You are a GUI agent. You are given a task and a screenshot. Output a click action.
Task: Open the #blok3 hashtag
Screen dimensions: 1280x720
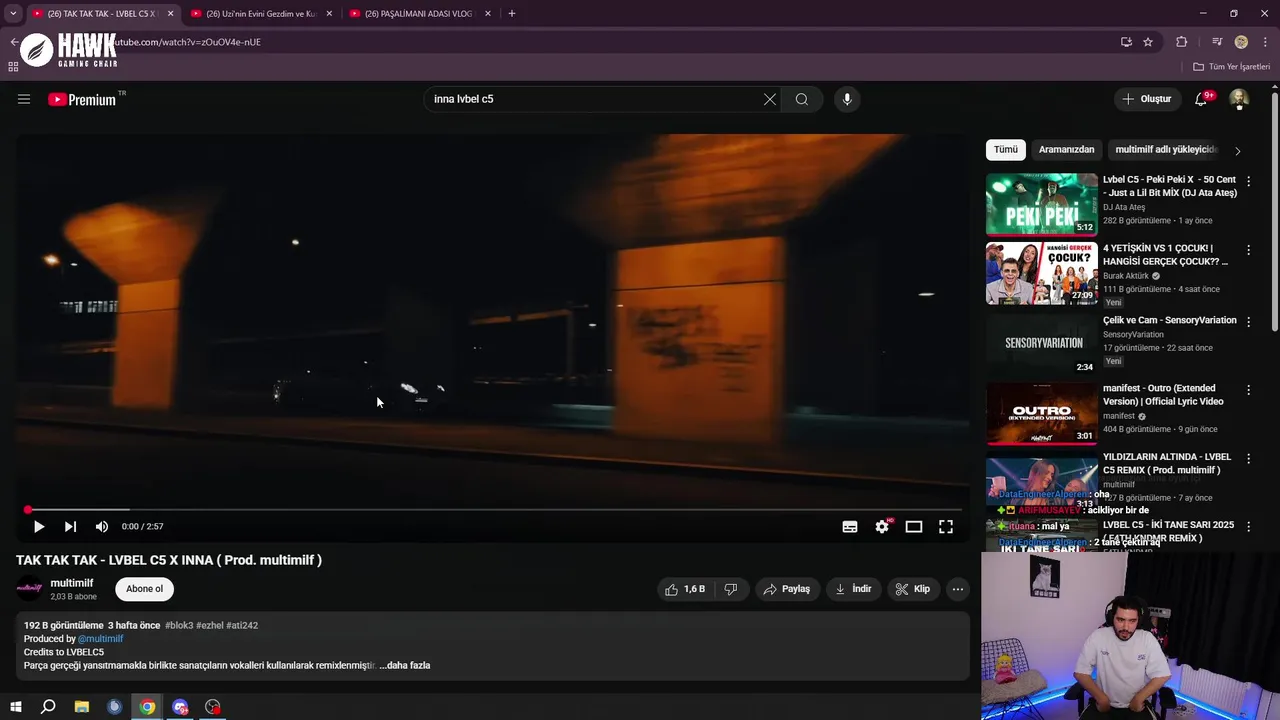click(x=179, y=625)
